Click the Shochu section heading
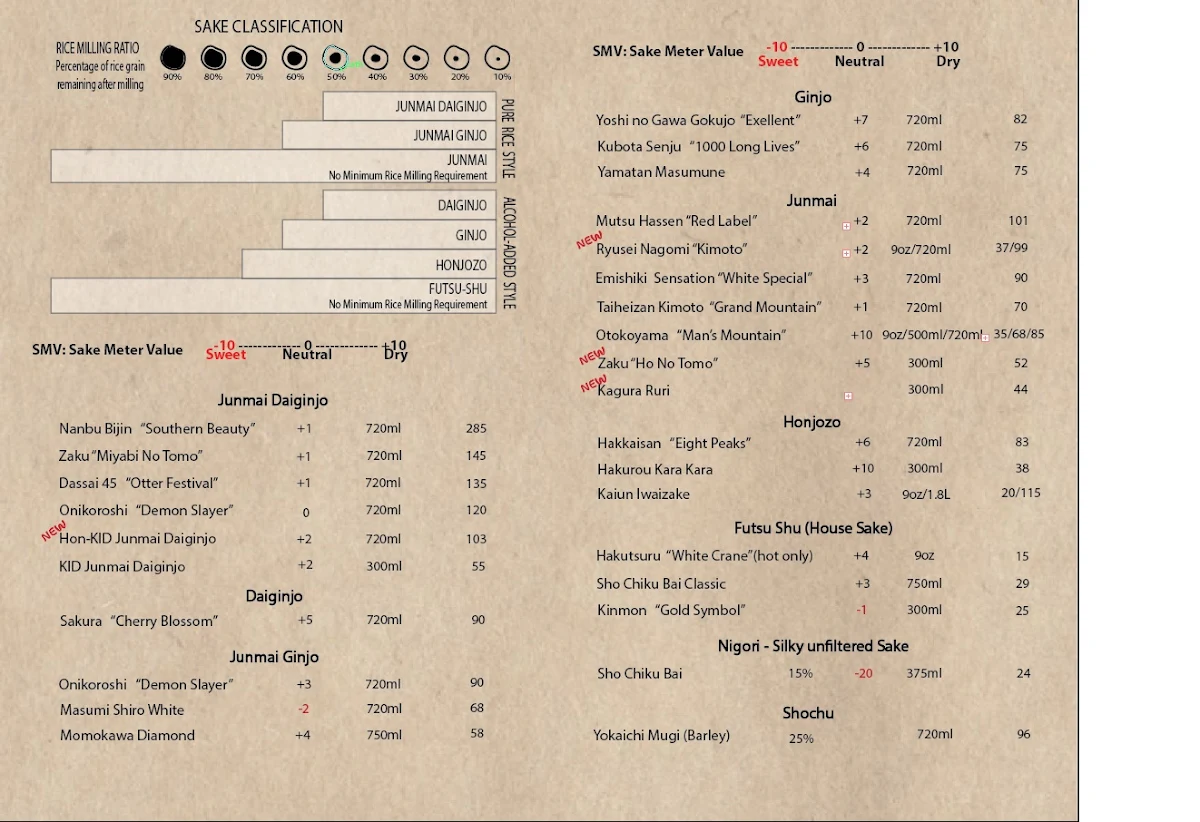 pyautogui.click(x=808, y=713)
